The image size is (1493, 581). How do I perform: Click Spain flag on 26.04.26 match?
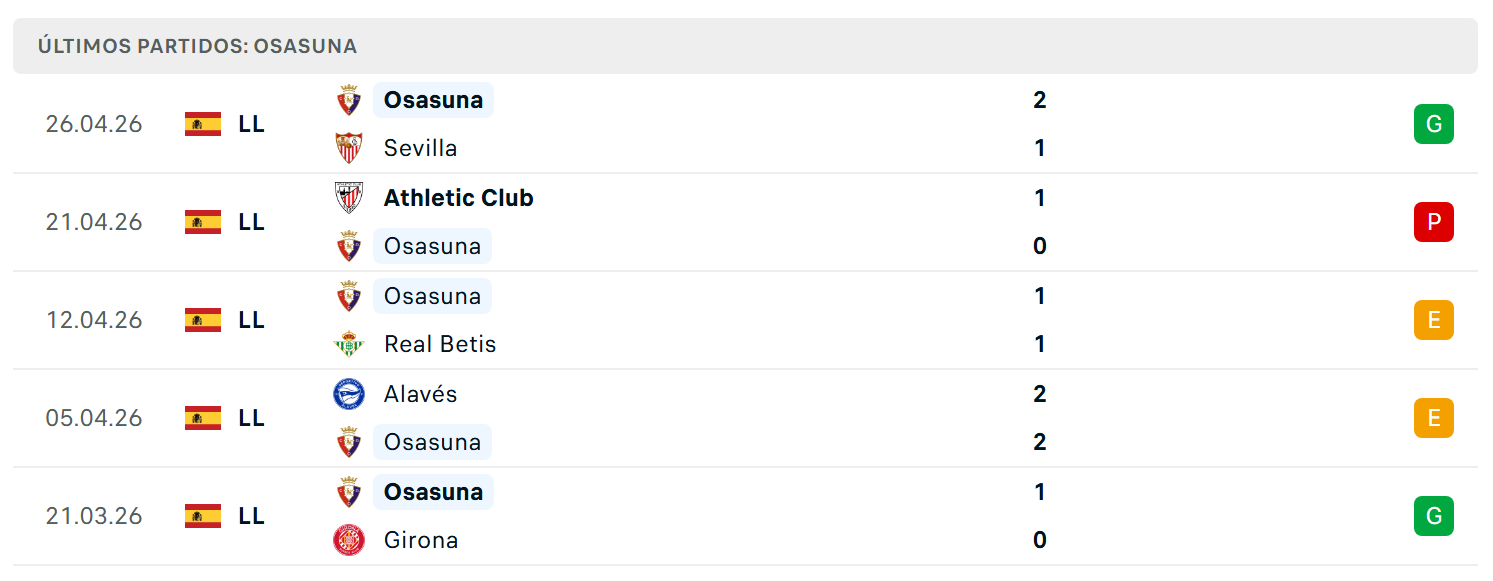203,124
